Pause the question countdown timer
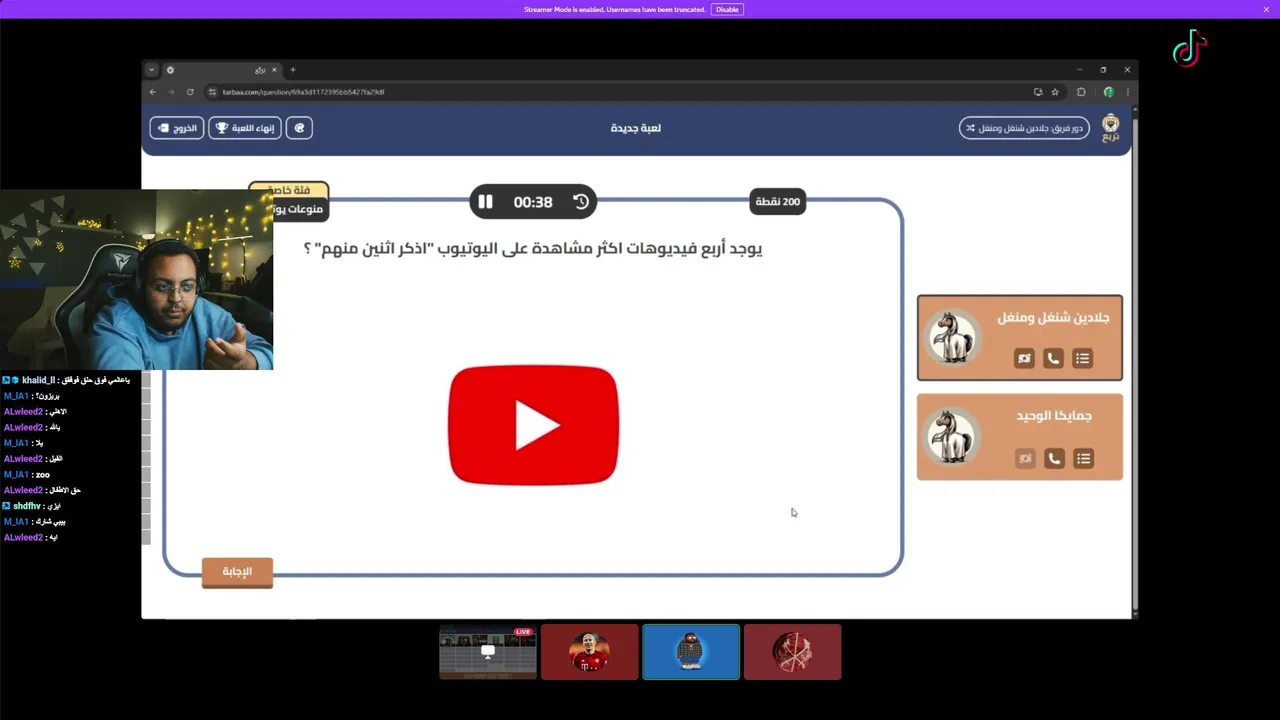The height and width of the screenshot is (720, 1280). [485, 202]
